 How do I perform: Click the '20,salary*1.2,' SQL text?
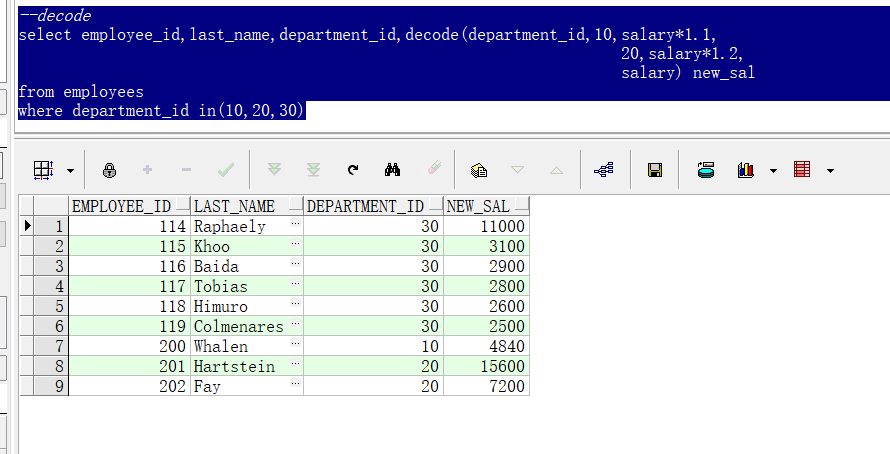(682, 54)
